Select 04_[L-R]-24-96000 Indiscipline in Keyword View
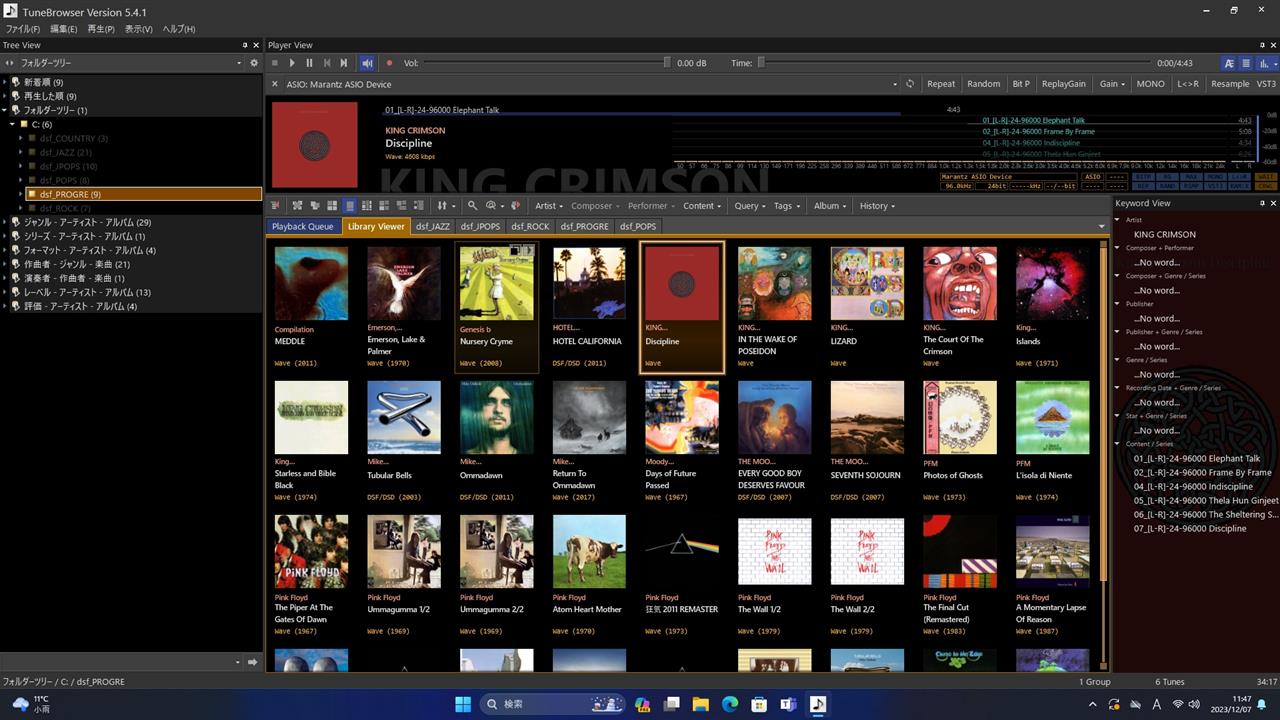Screen dimensions: 1280x720 1193,486
